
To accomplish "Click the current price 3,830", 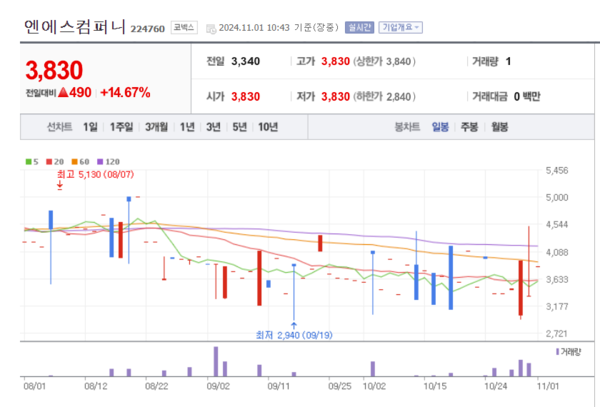I will 54,70.
